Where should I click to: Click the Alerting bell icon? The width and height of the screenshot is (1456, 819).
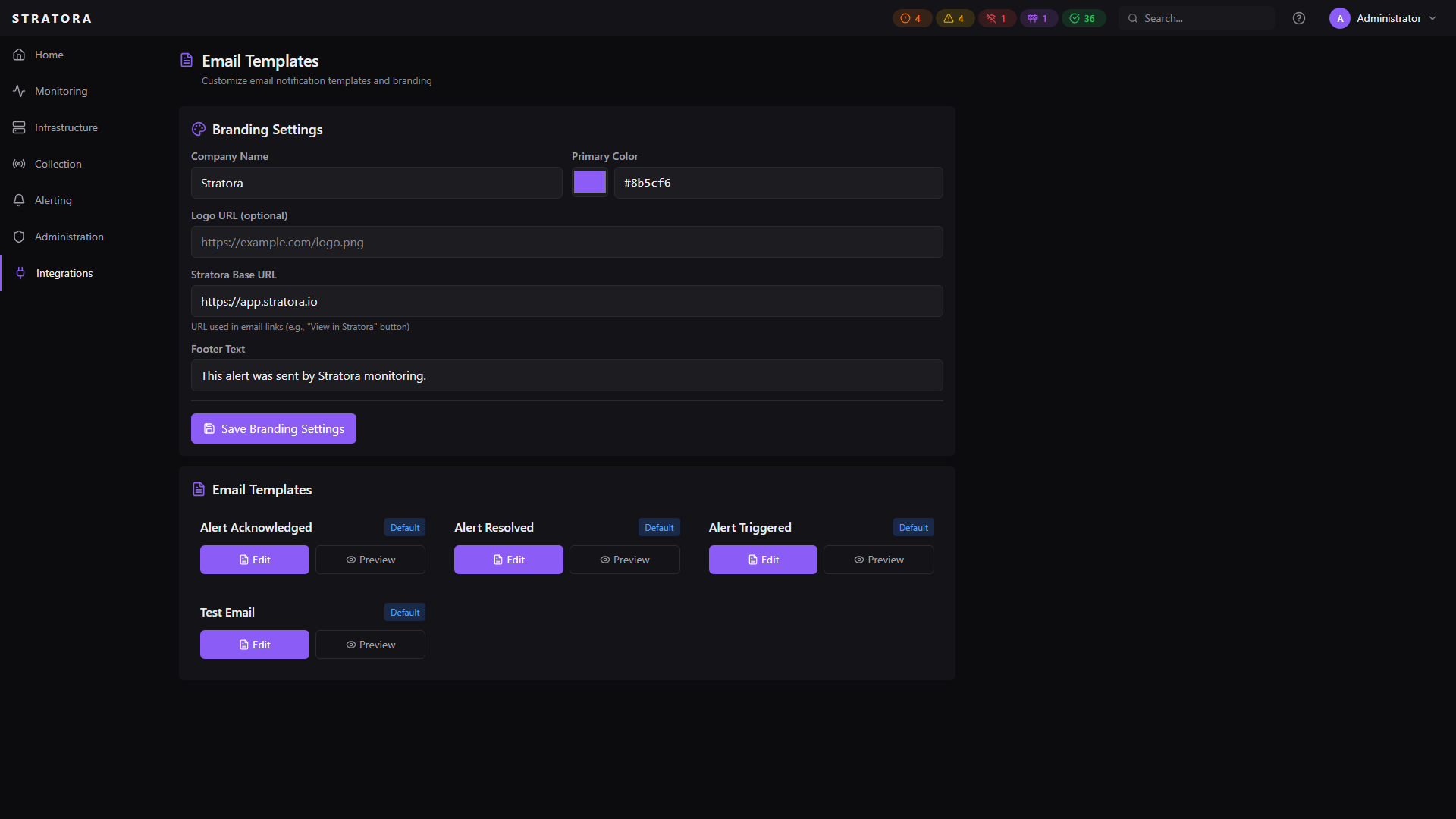click(x=19, y=200)
